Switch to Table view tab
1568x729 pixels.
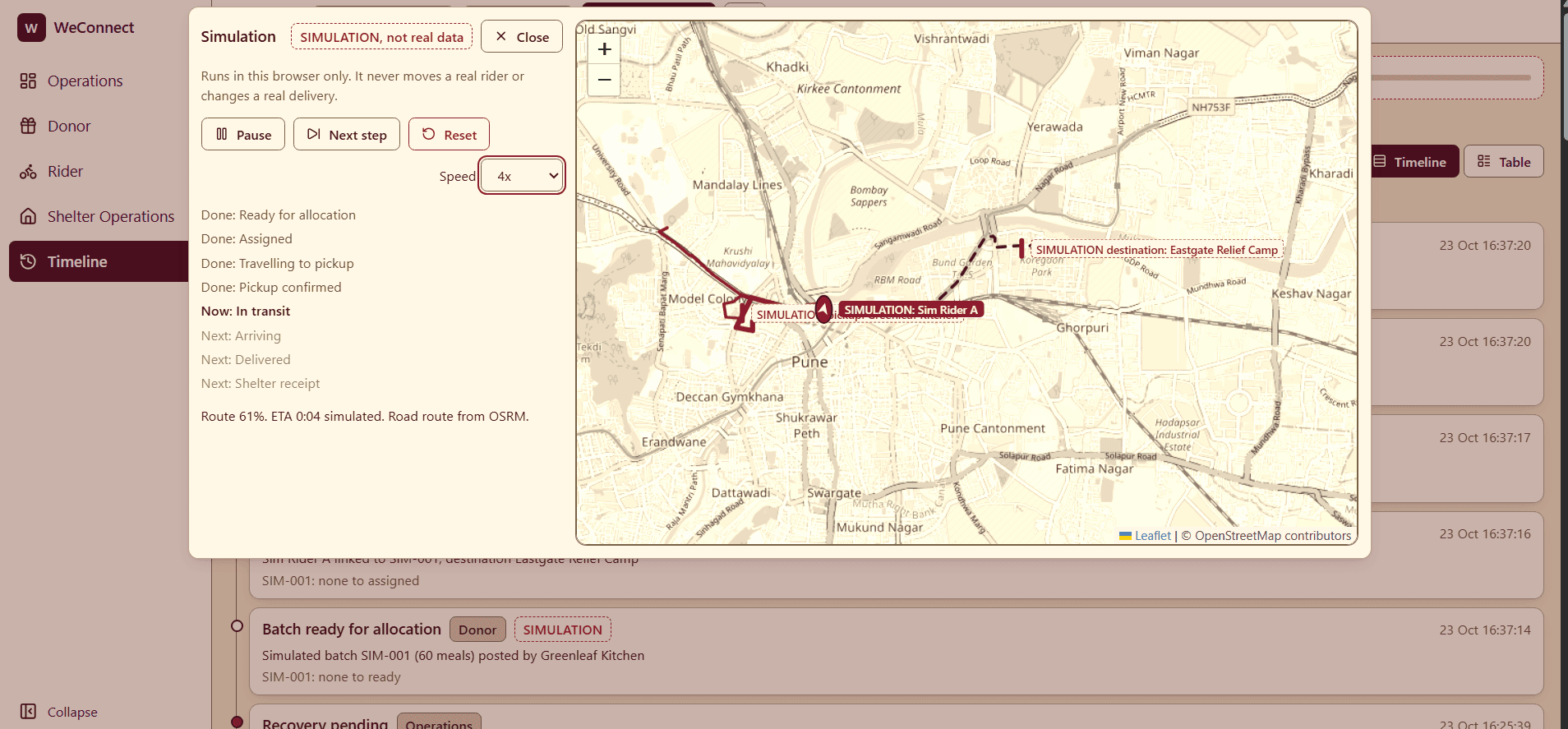[x=1504, y=162]
